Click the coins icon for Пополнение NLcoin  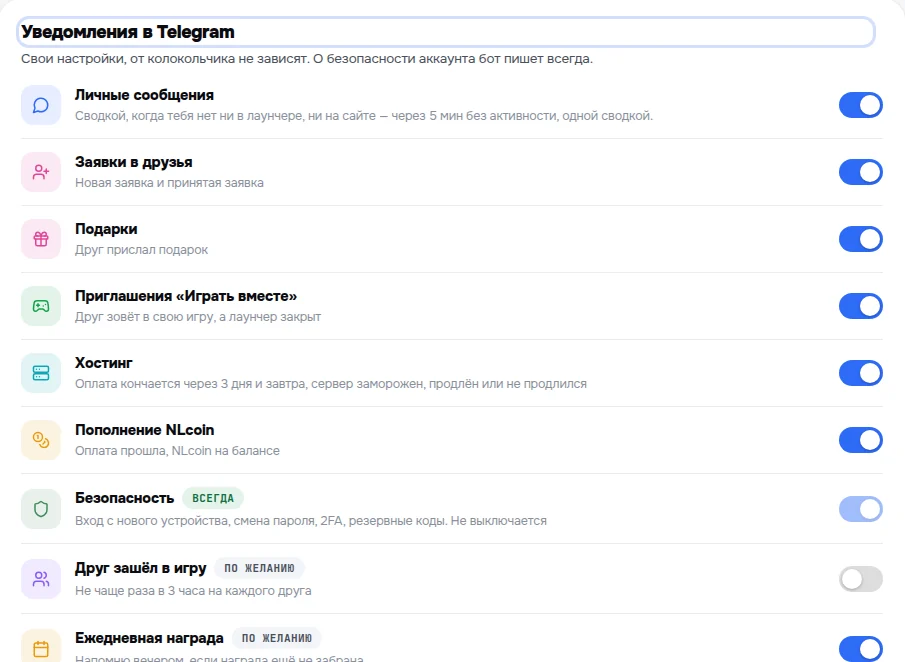[41, 440]
